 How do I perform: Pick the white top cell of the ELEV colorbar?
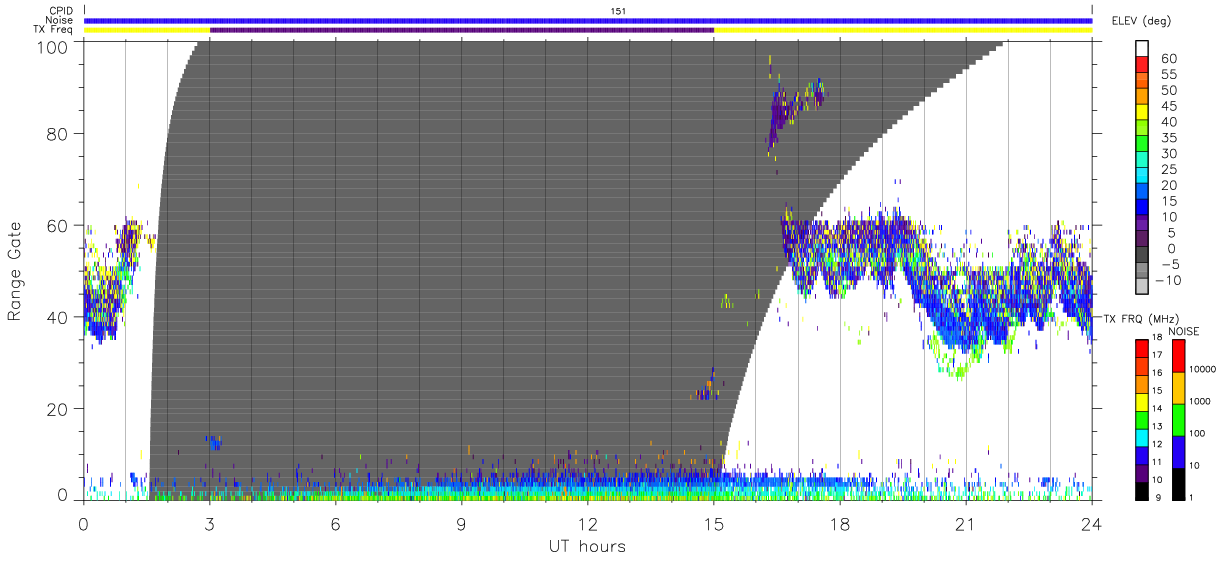pyautogui.click(x=1143, y=50)
